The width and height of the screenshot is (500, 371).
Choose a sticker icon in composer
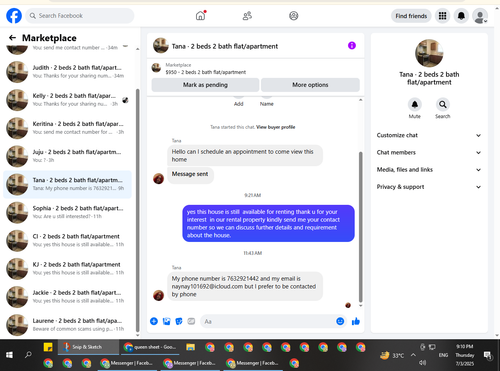[x=179, y=321]
